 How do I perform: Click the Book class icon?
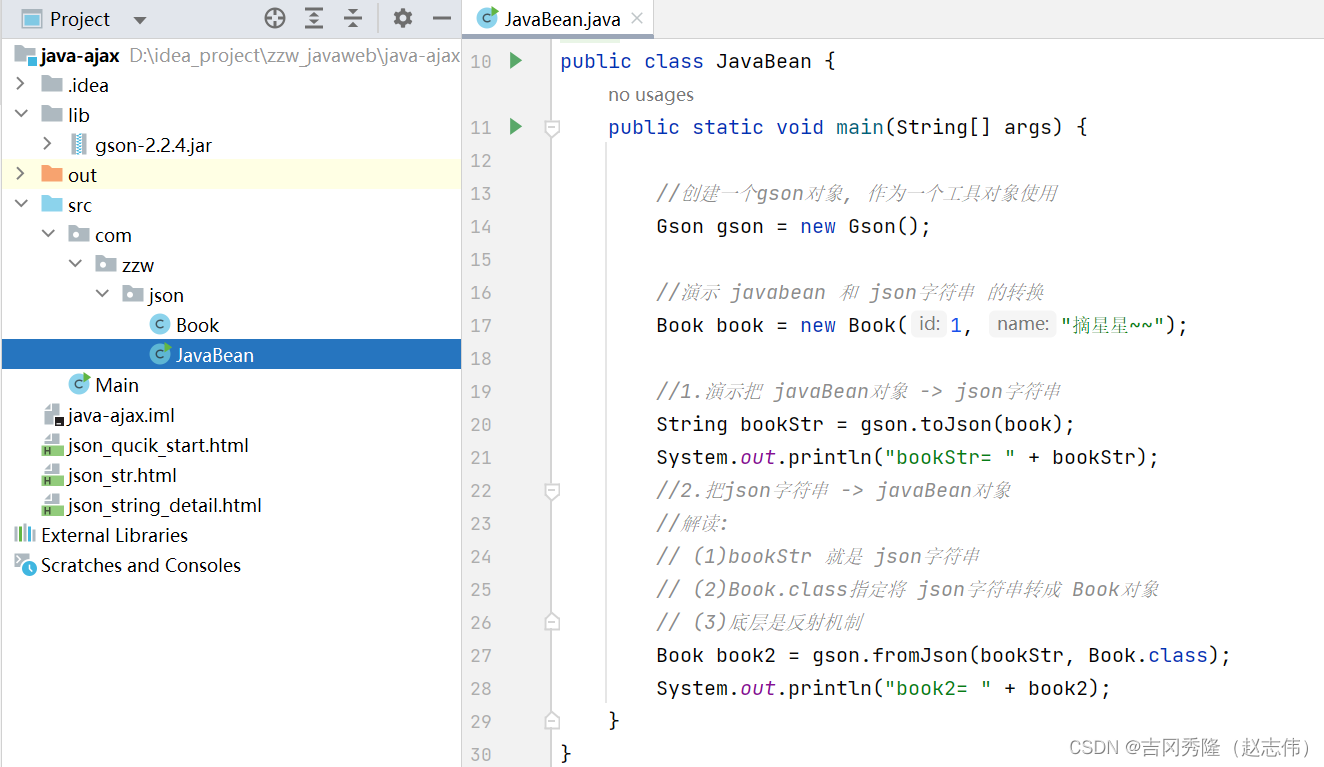[x=160, y=325]
